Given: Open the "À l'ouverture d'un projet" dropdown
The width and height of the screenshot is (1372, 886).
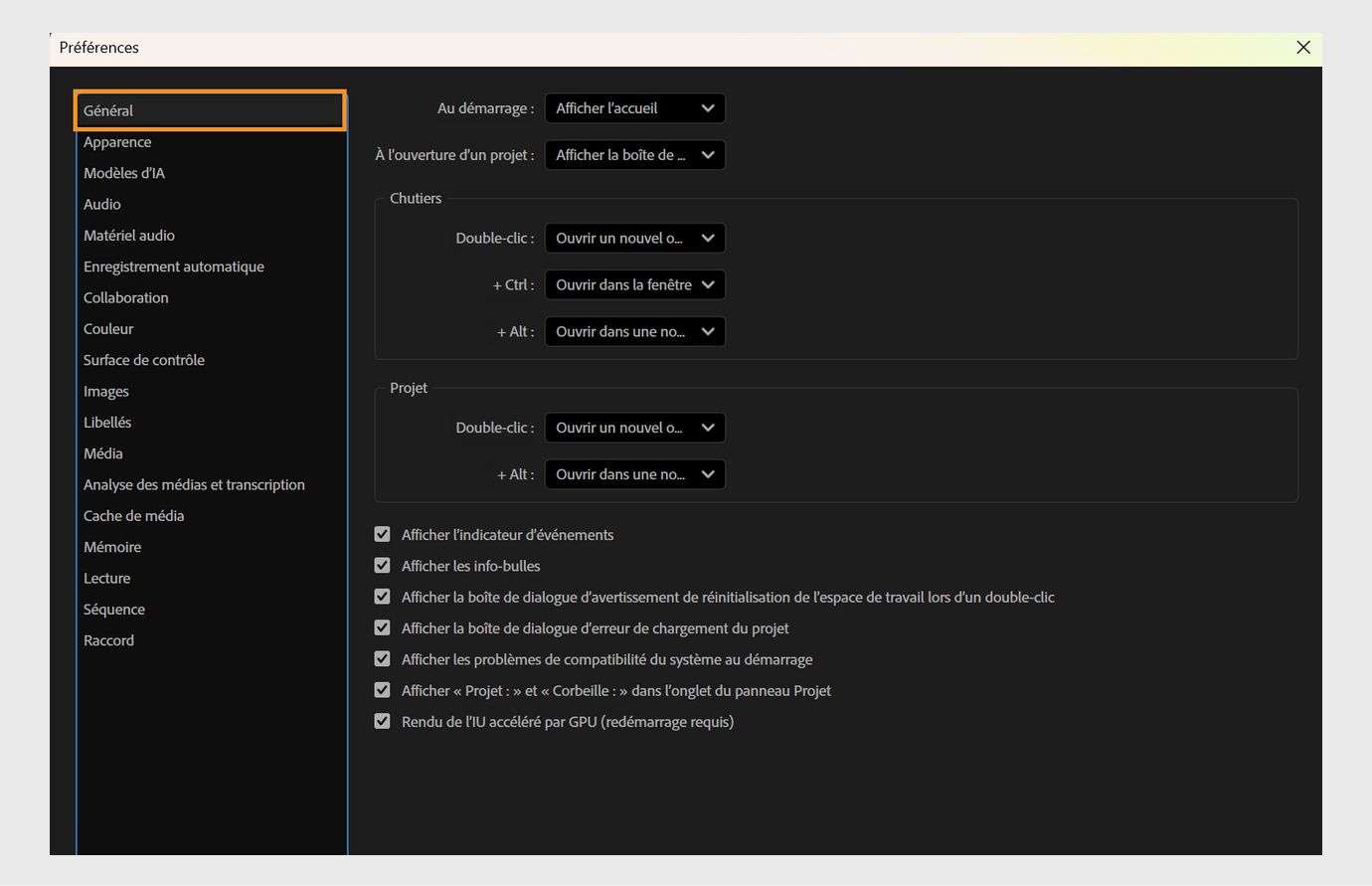Looking at the screenshot, I should tap(634, 155).
